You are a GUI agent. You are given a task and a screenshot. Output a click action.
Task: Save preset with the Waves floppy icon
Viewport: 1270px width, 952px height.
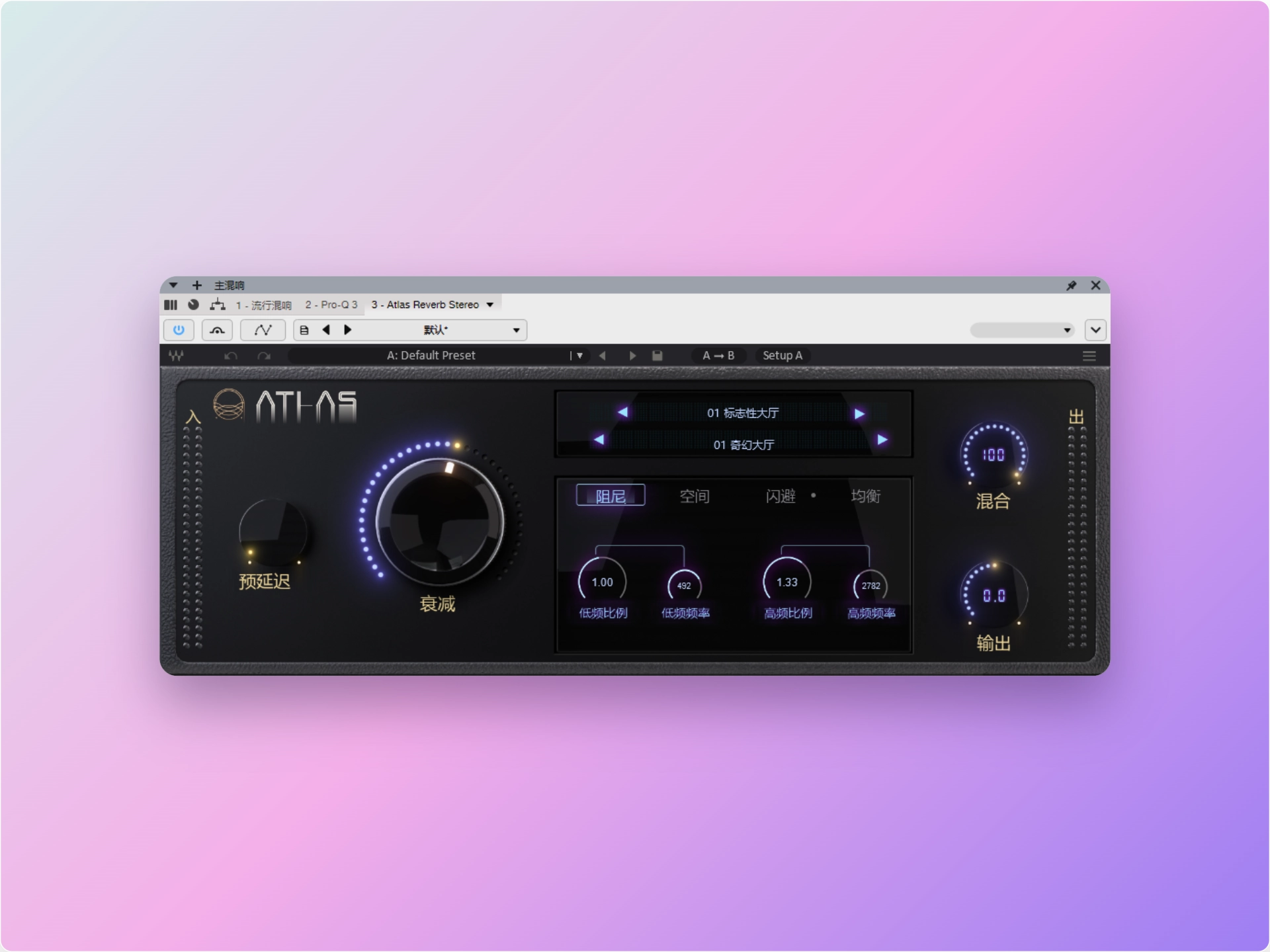click(657, 356)
